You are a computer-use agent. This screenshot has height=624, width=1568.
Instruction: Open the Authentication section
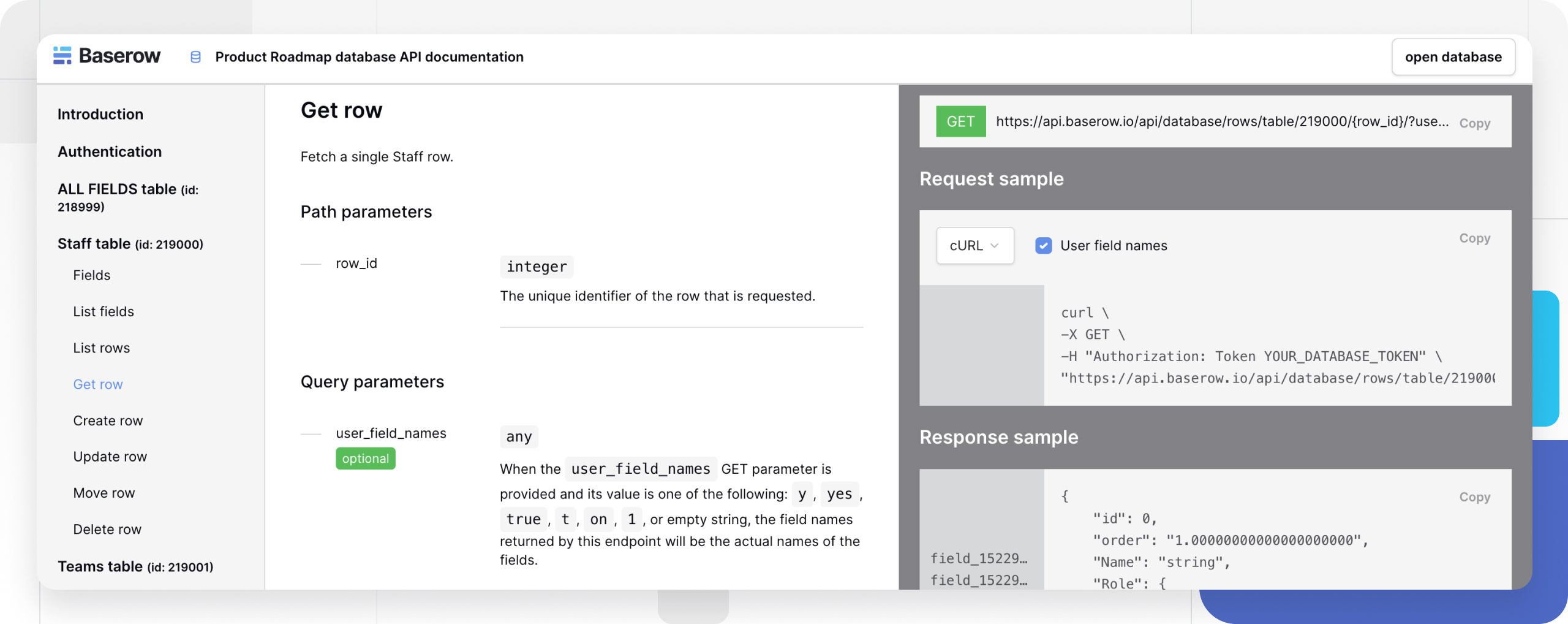[x=110, y=152]
